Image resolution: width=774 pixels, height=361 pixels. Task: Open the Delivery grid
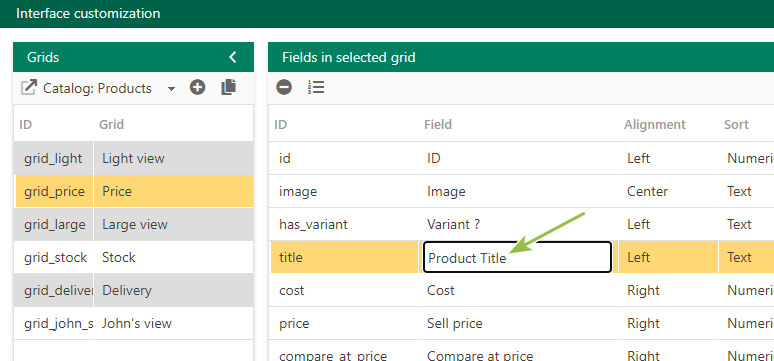[x=133, y=290]
